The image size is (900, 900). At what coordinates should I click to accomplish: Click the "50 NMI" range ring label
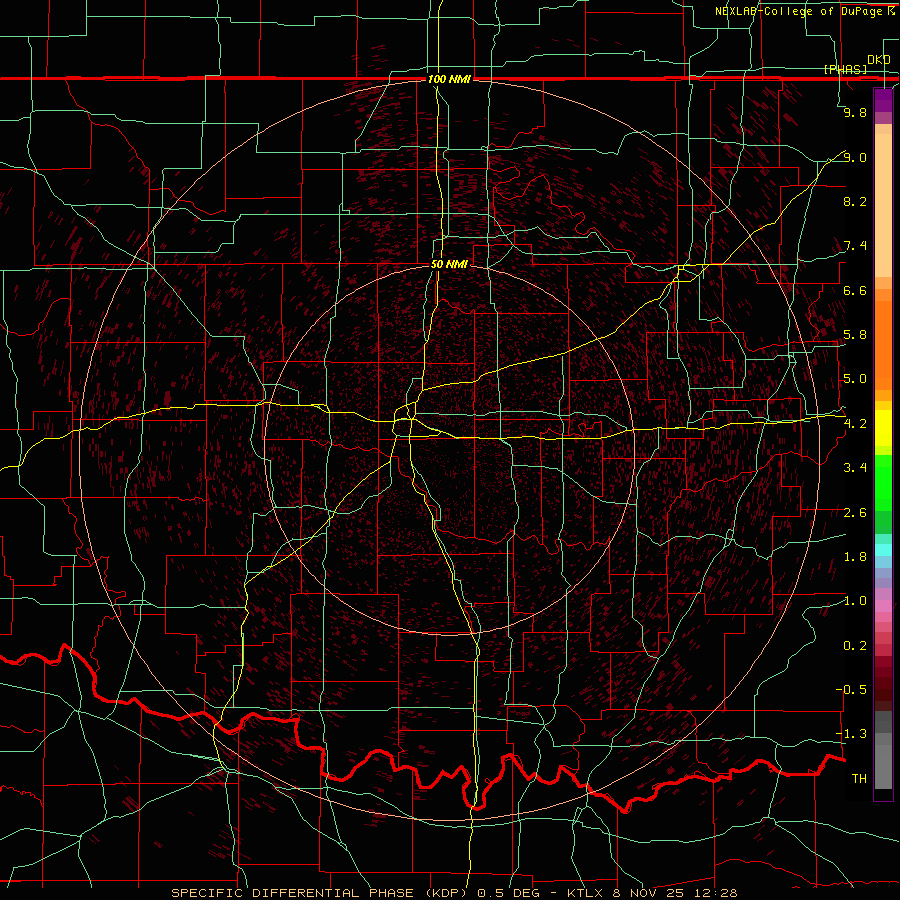[x=449, y=264]
